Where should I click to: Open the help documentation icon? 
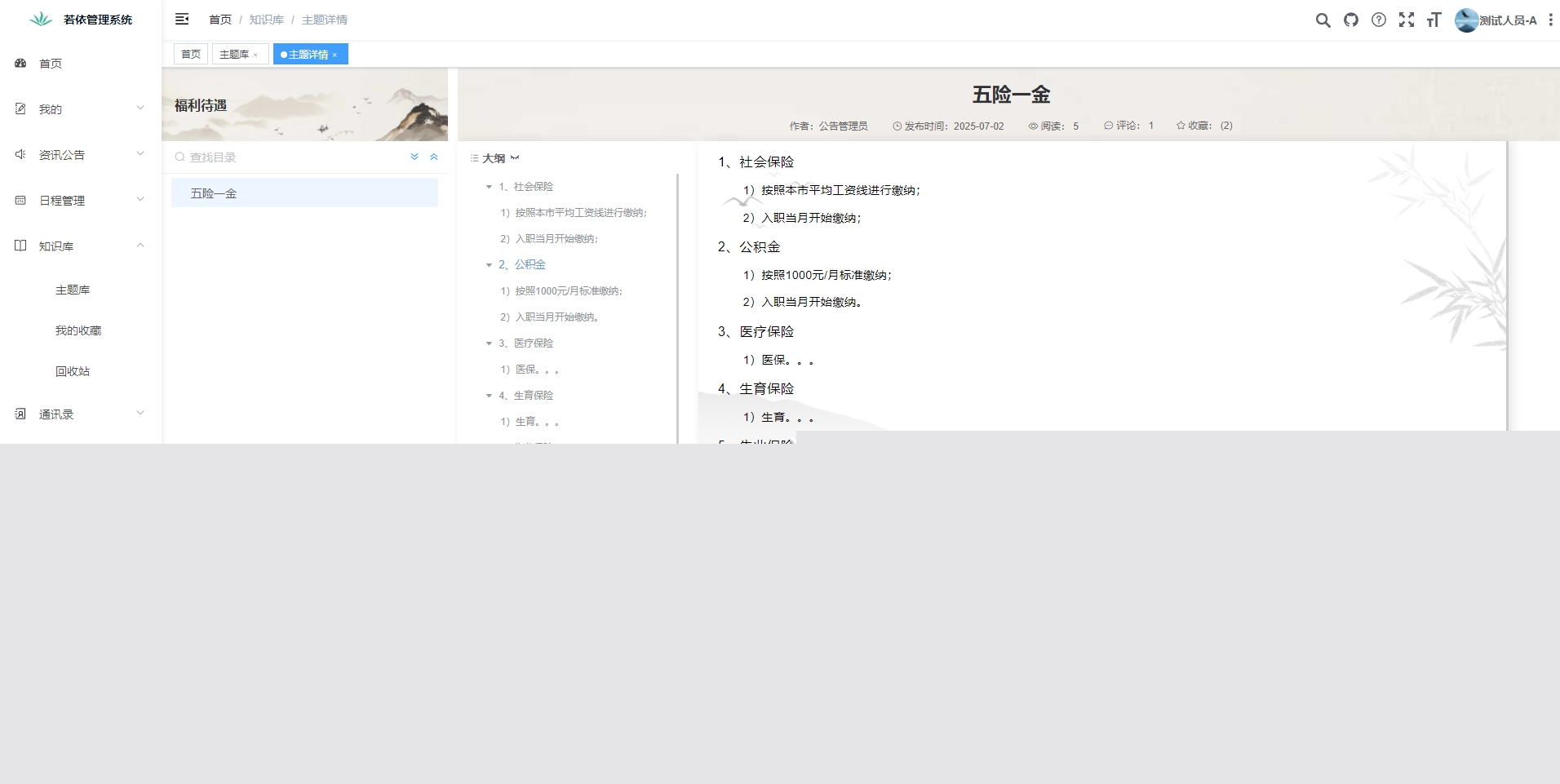pos(1379,20)
